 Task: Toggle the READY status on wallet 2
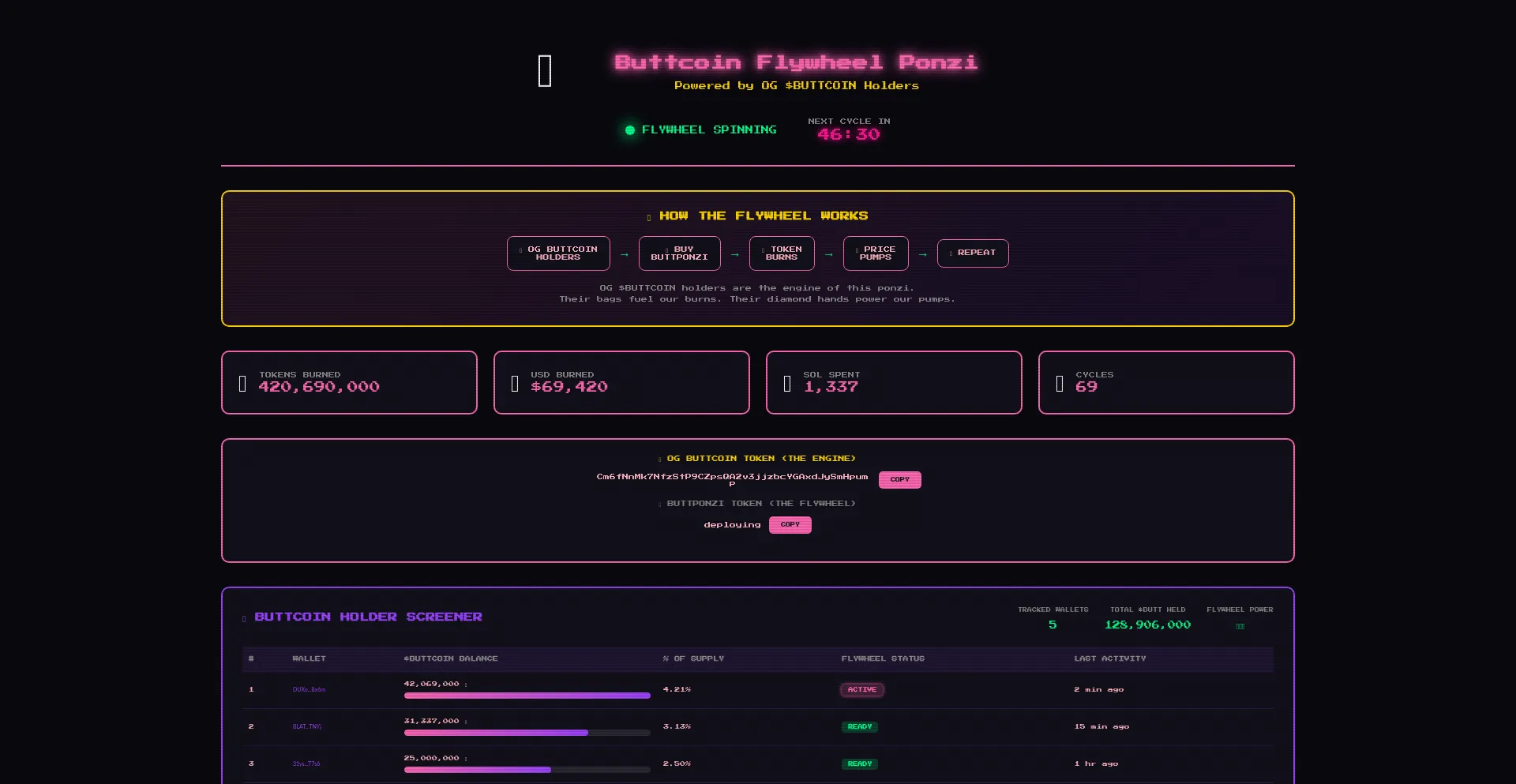[860, 726]
